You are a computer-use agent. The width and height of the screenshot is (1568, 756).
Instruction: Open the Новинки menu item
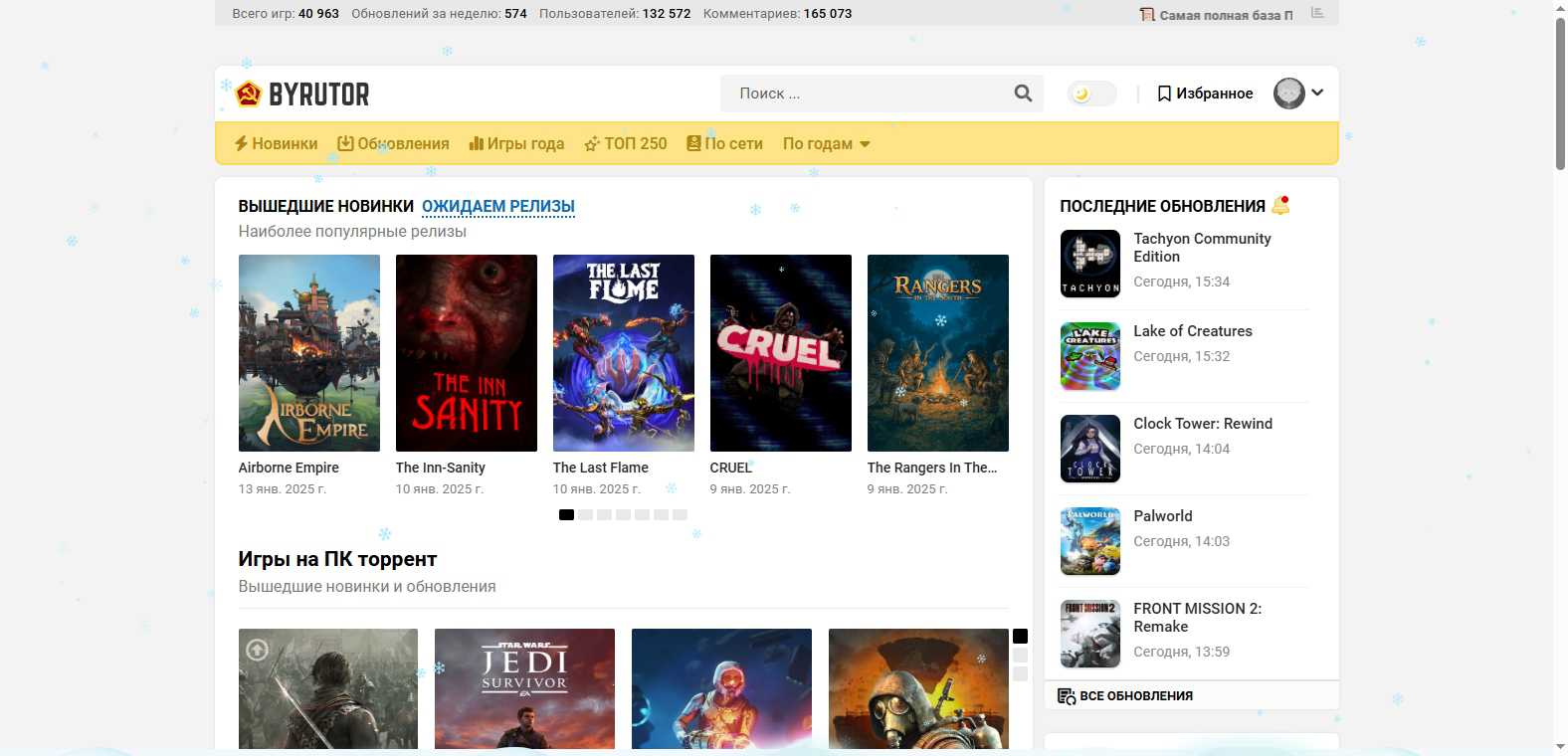(276, 144)
